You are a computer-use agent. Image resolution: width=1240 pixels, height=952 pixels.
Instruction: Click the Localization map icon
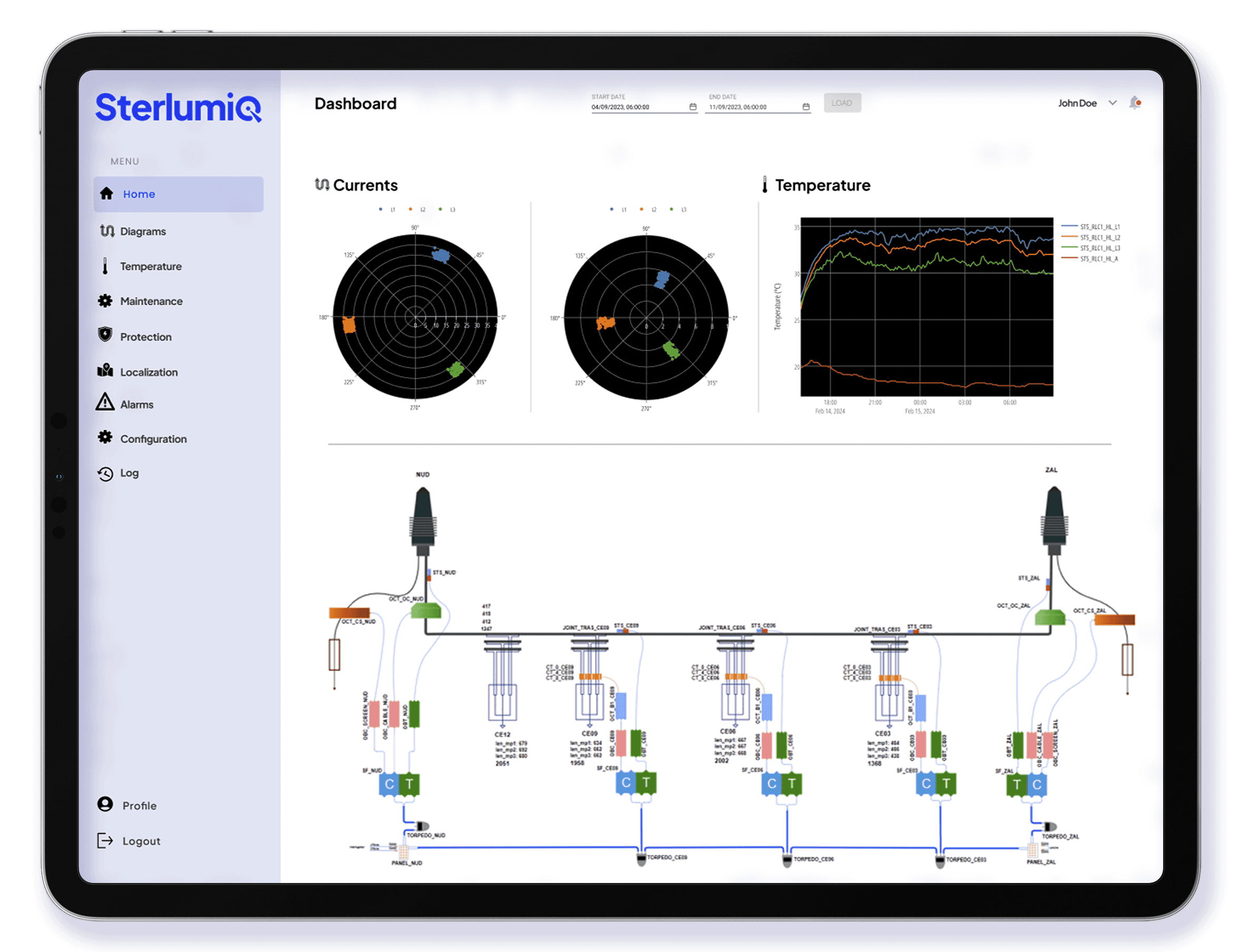(x=105, y=371)
